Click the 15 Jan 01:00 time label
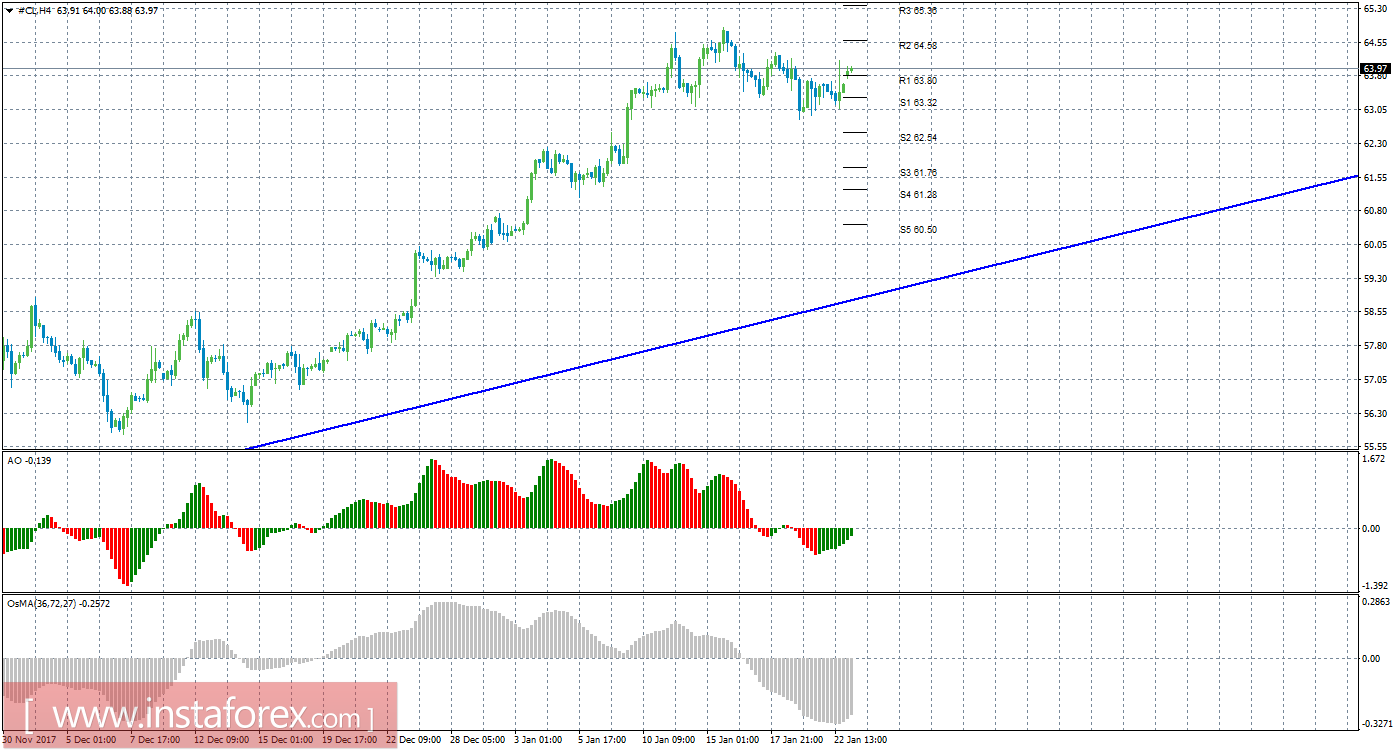1398x751 pixels. 732,741
